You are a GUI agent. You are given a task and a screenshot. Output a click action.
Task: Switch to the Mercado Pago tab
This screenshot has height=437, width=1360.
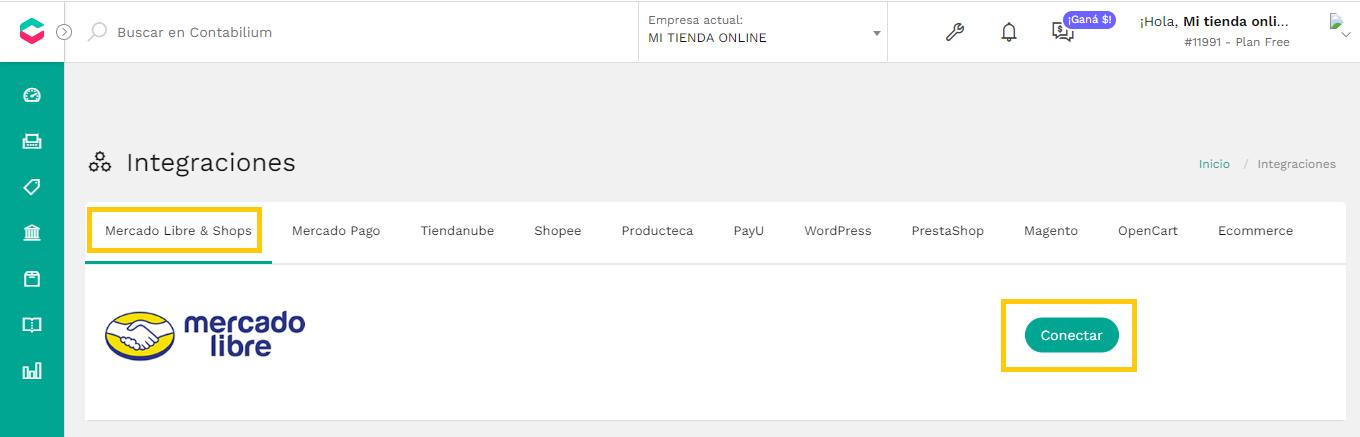coord(336,231)
